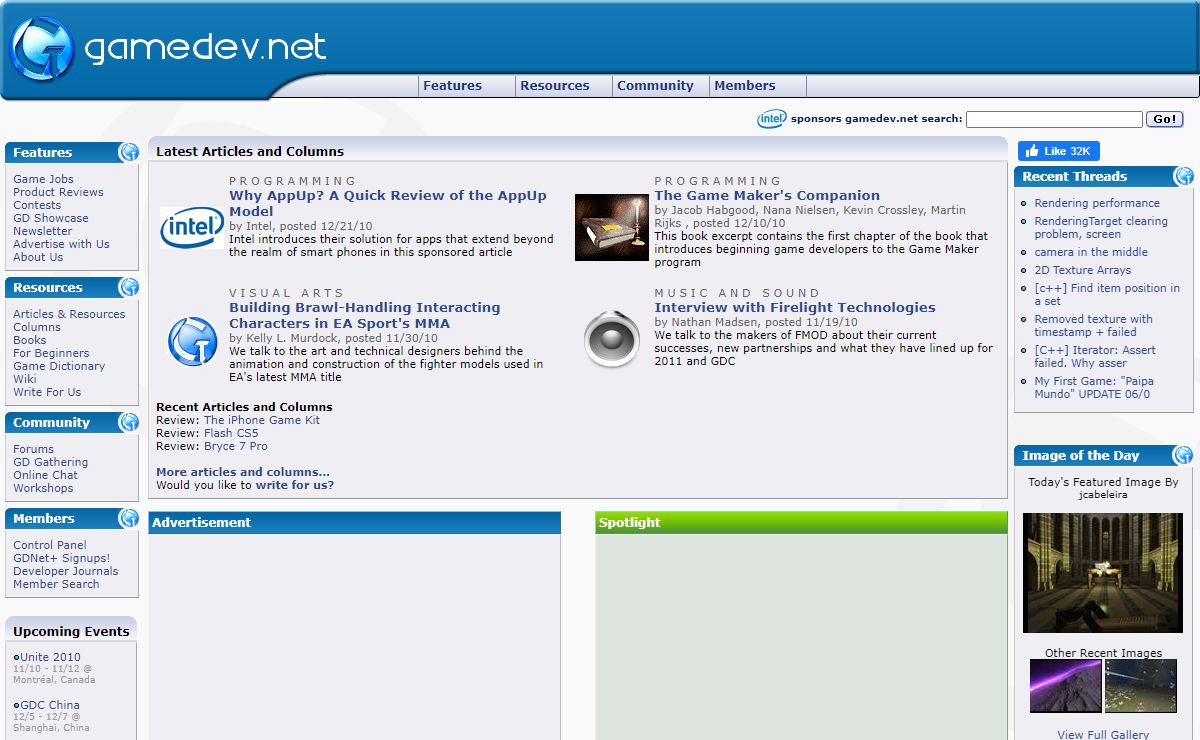Open Articles & Resources link

[x=69, y=314]
